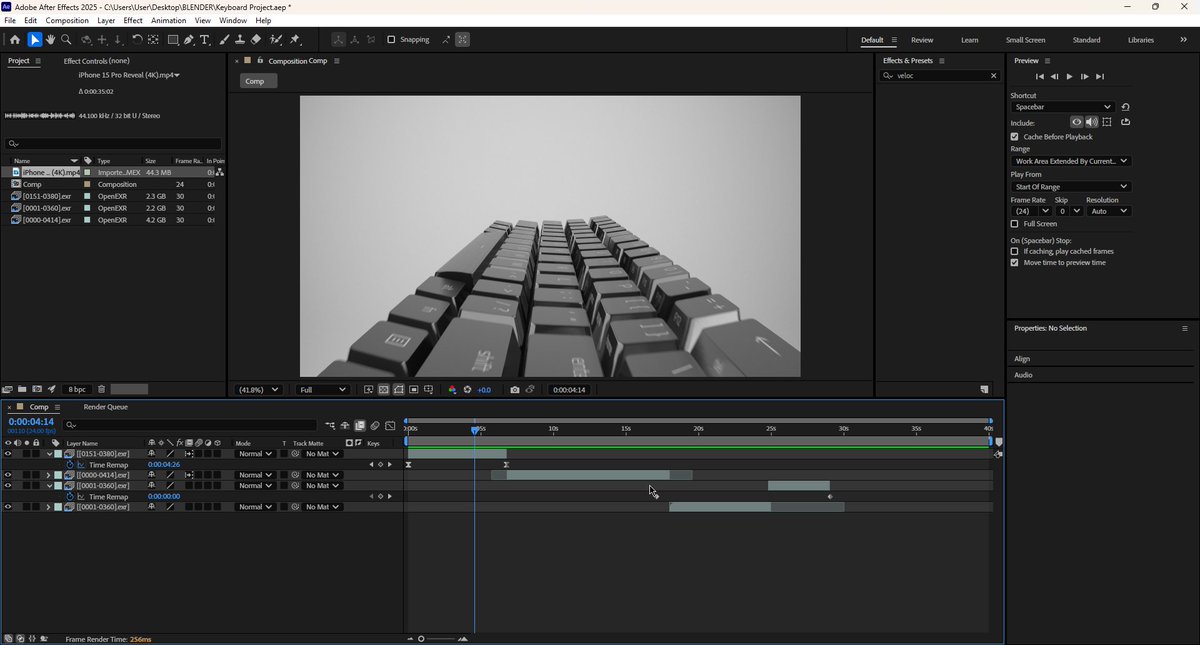
Task: Create a new composition from Project panel
Action: click(37, 389)
